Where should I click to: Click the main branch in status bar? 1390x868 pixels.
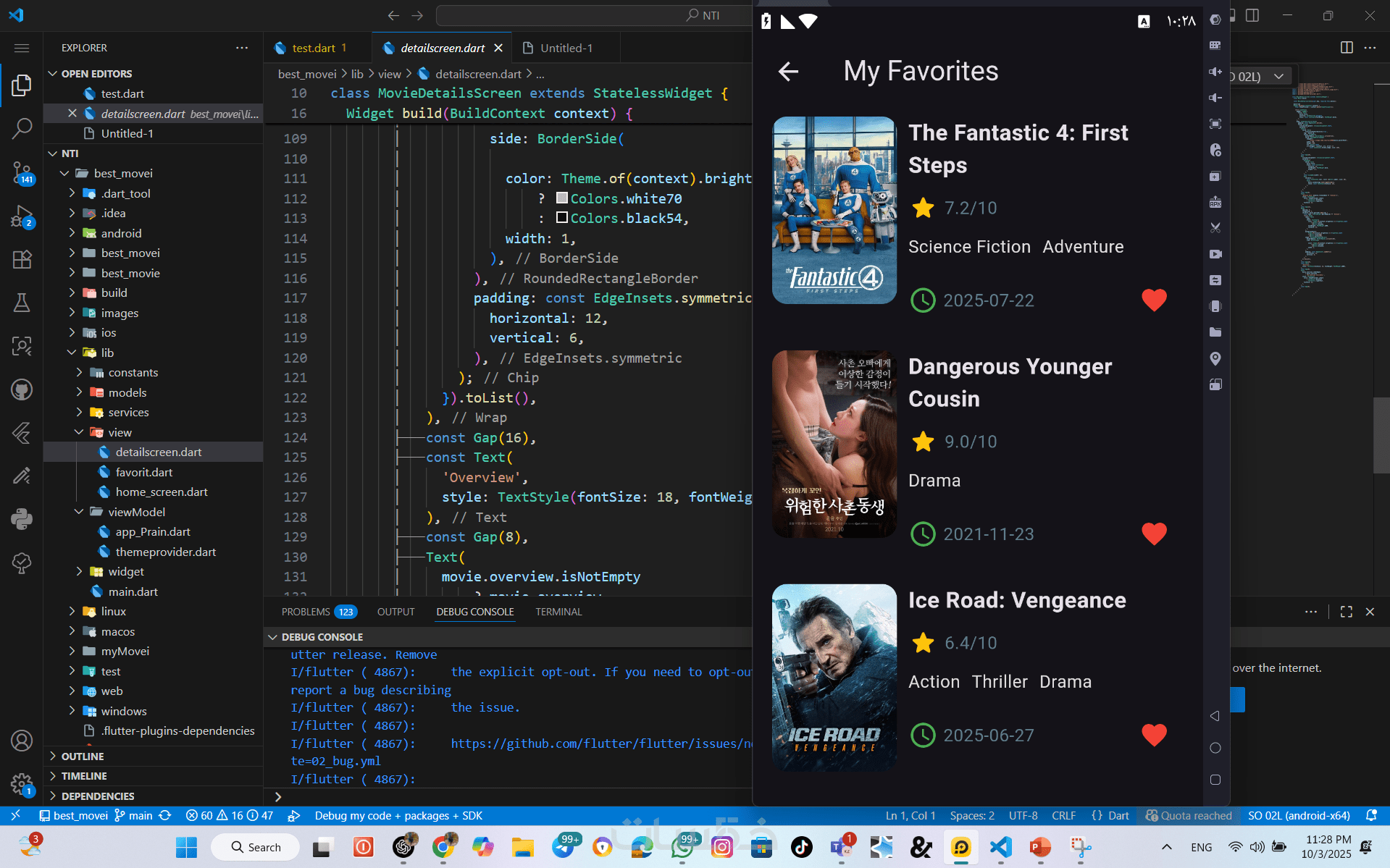pos(134,816)
